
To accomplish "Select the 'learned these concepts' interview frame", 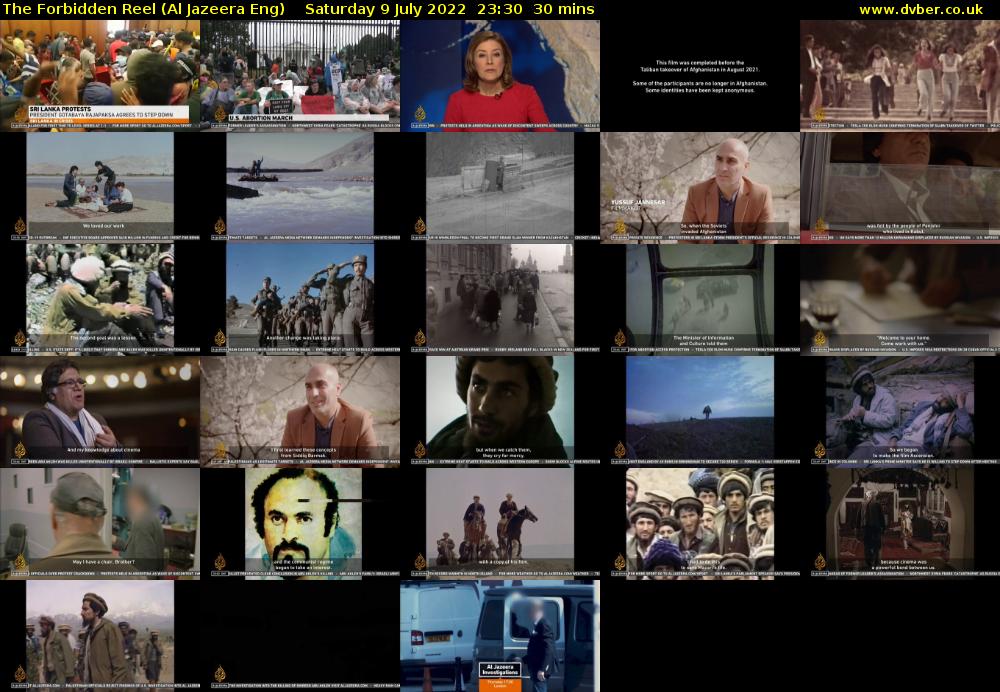I will coord(300,411).
